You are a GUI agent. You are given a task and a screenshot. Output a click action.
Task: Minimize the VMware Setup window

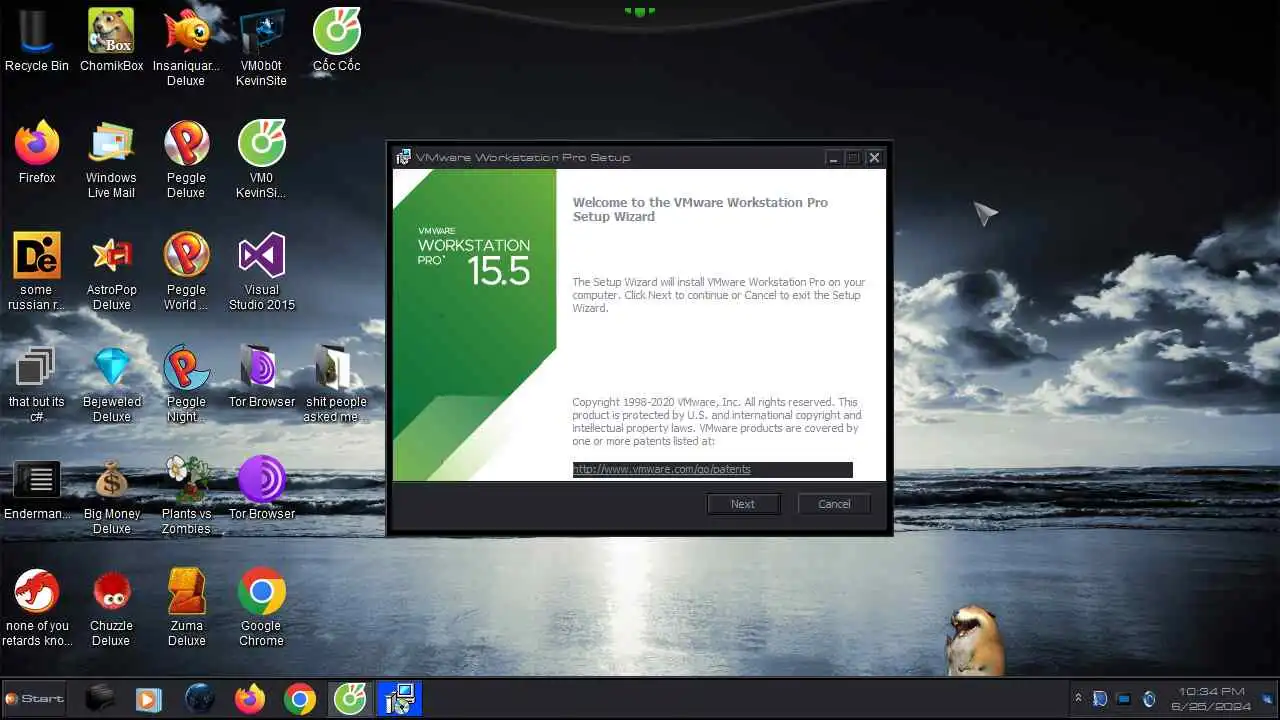[x=832, y=157]
